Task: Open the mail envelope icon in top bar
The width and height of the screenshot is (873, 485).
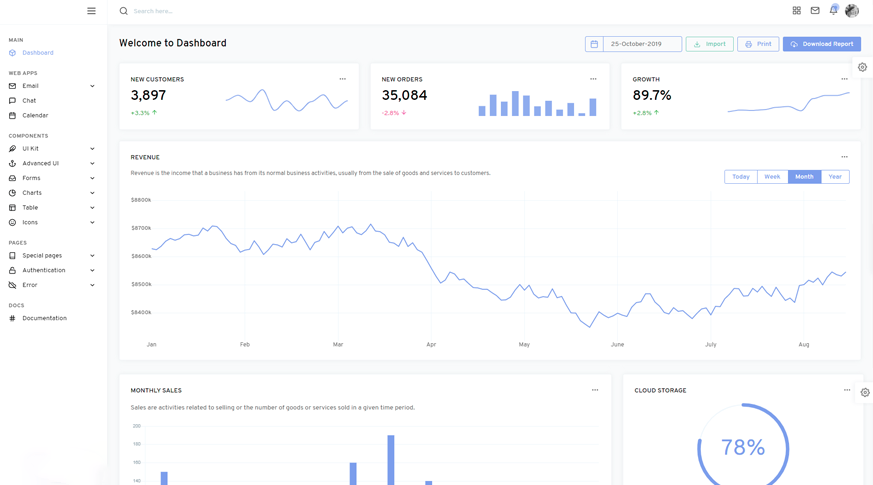Action: point(815,11)
